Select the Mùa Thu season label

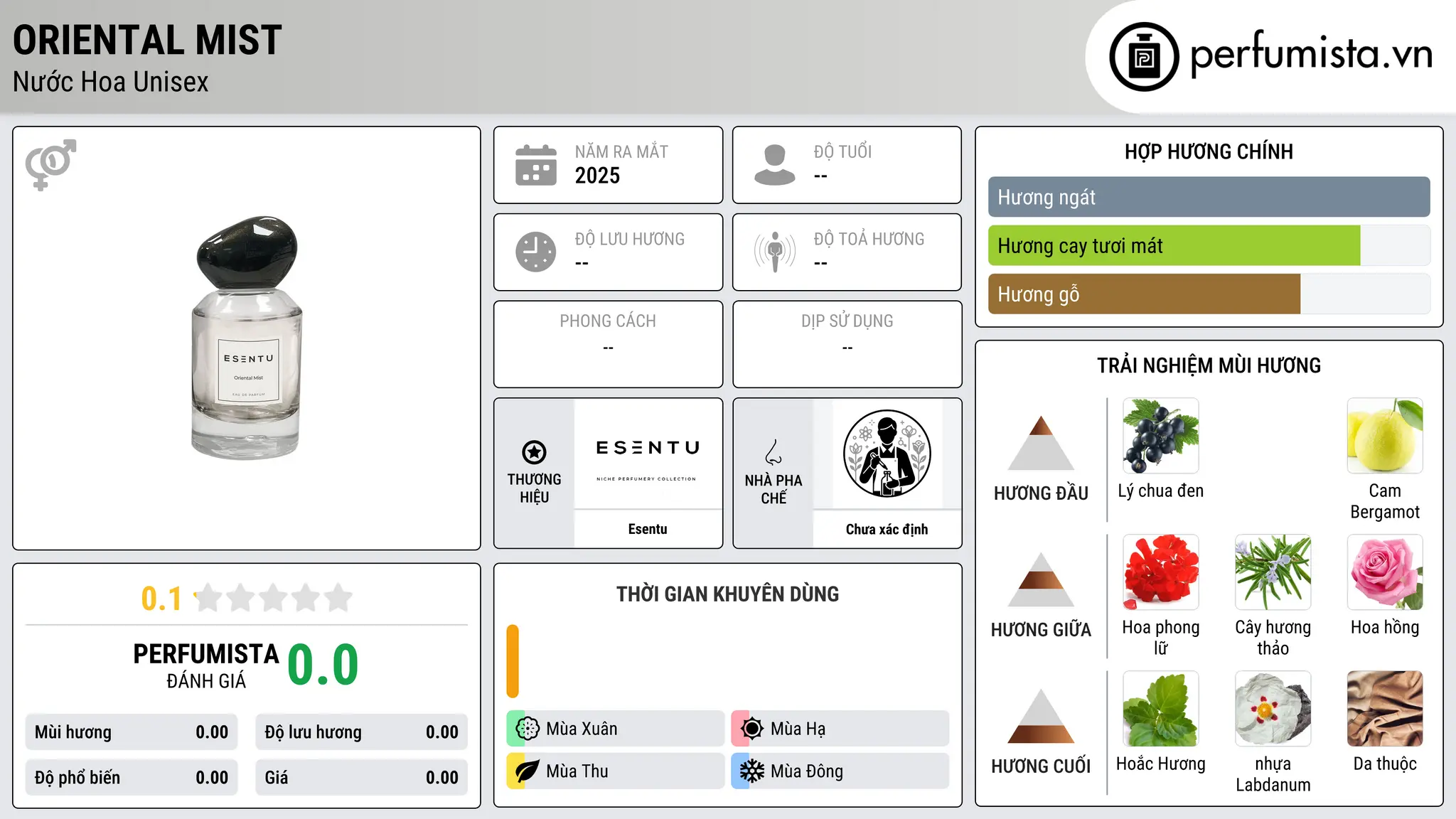[x=577, y=771]
